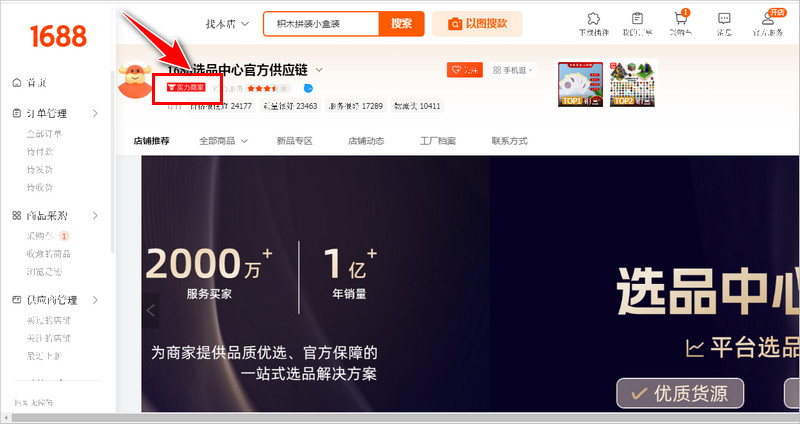Expand the 手机逛 dropdown
The height and width of the screenshot is (424, 800).
[x=513, y=70]
